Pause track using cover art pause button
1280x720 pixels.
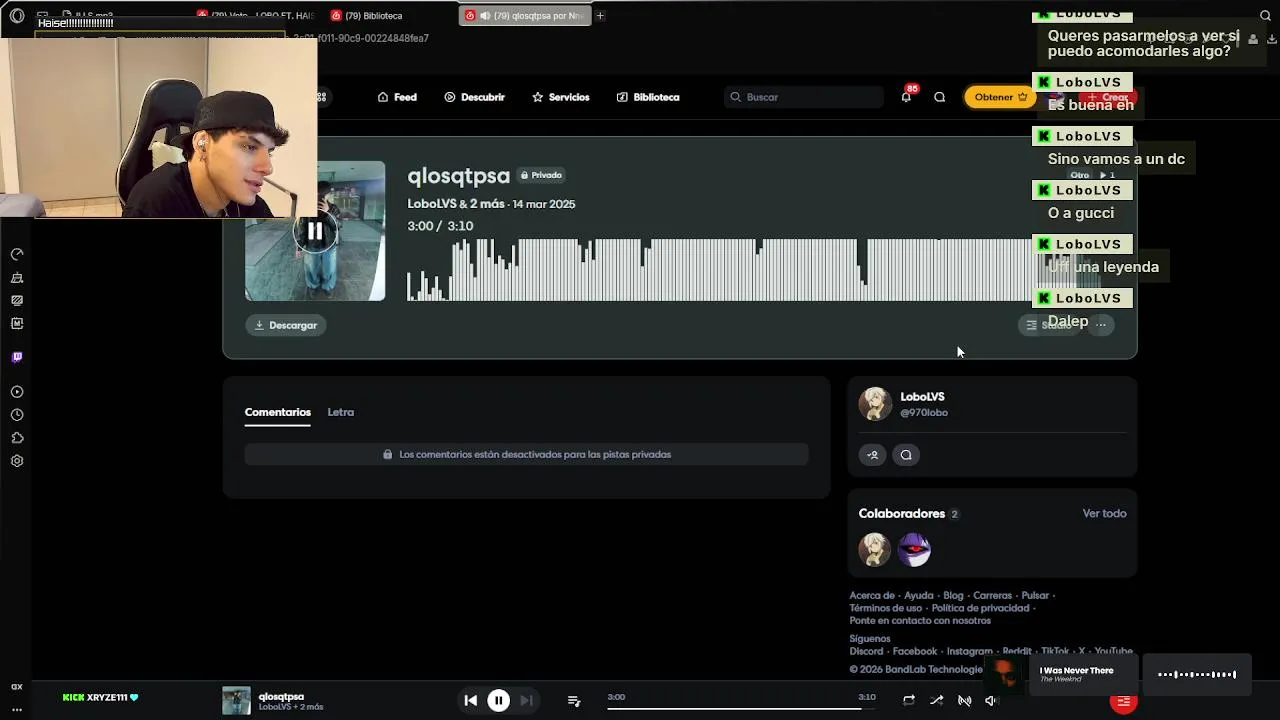click(x=315, y=231)
